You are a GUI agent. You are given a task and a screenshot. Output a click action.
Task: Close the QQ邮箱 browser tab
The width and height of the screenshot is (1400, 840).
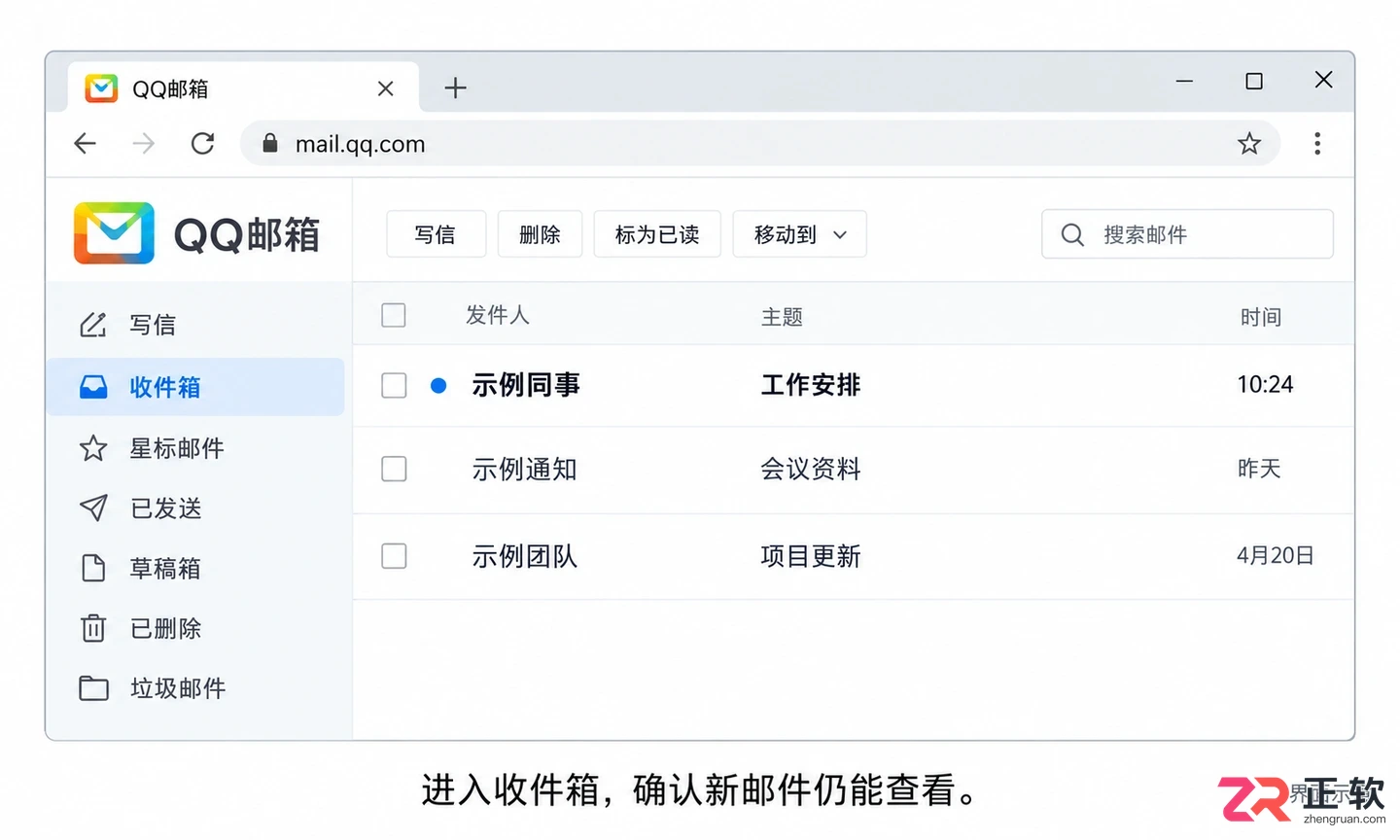click(x=386, y=88)
